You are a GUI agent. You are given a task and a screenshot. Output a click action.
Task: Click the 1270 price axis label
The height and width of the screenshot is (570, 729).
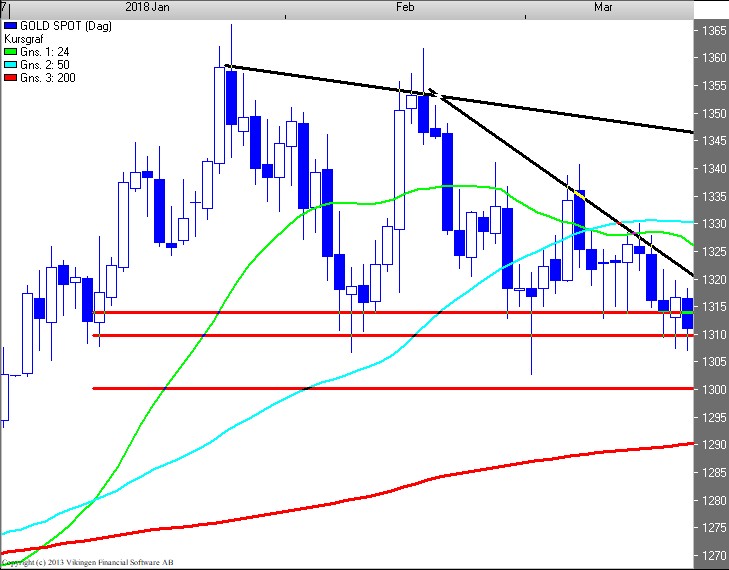(x=714, y=555)
